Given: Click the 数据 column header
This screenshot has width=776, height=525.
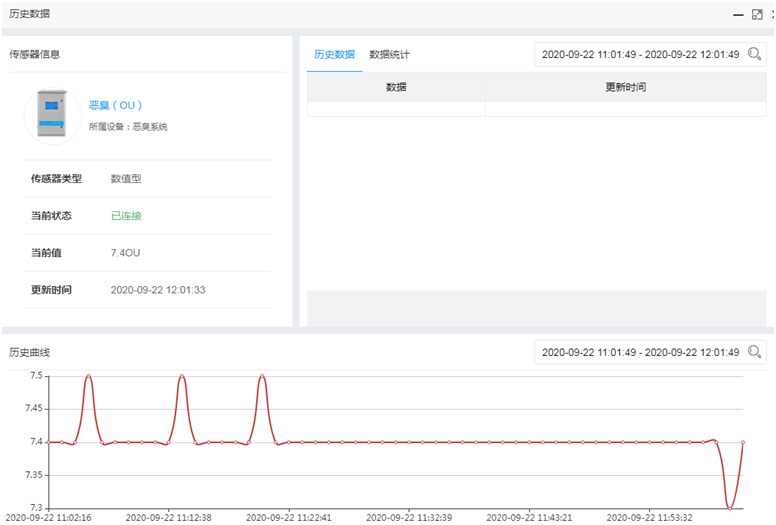Looking at the screenshot, I should pyautogui.click(x=396, y=87).
